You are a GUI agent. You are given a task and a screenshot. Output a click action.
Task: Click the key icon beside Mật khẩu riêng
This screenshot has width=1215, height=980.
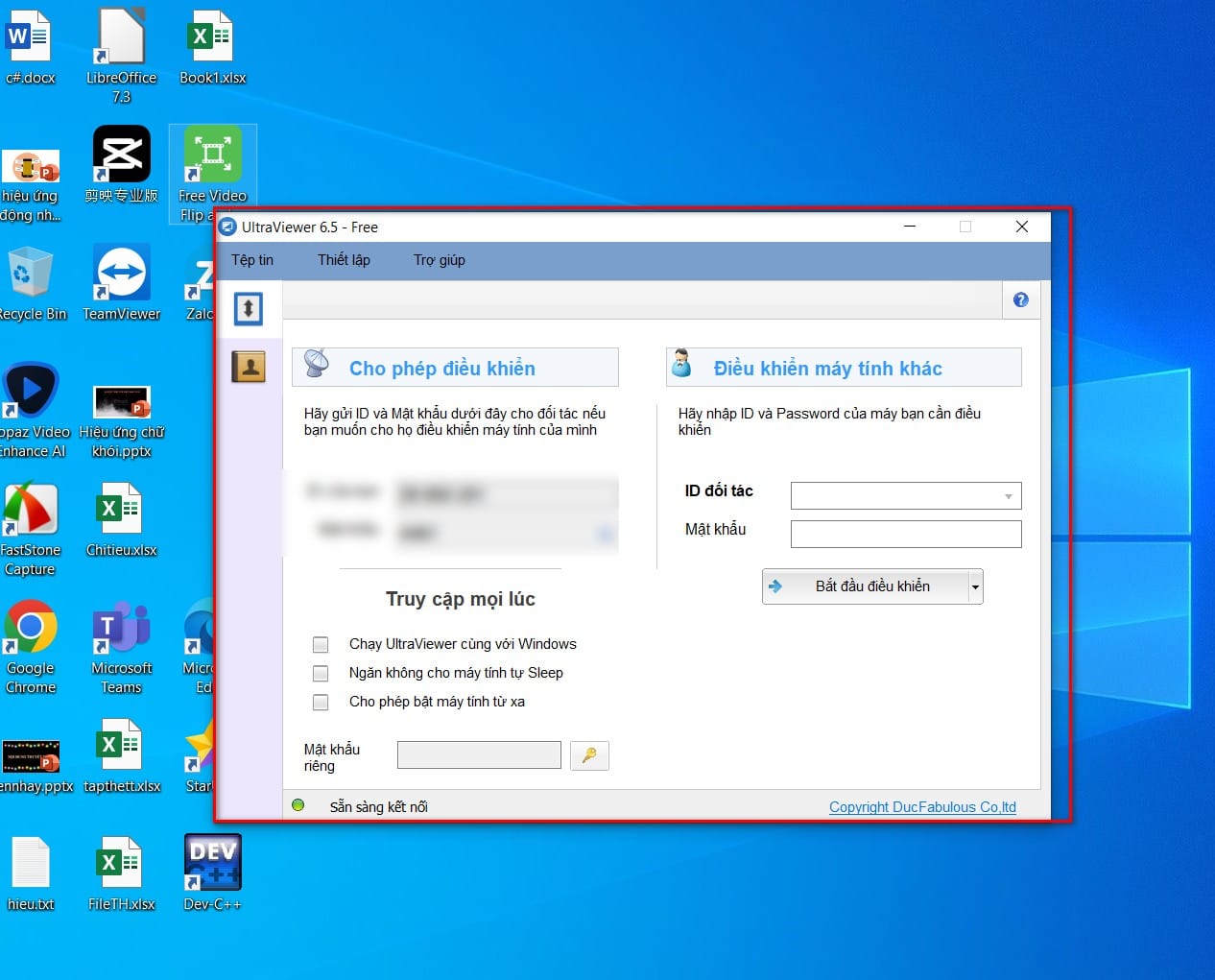(x=589, y=755)
